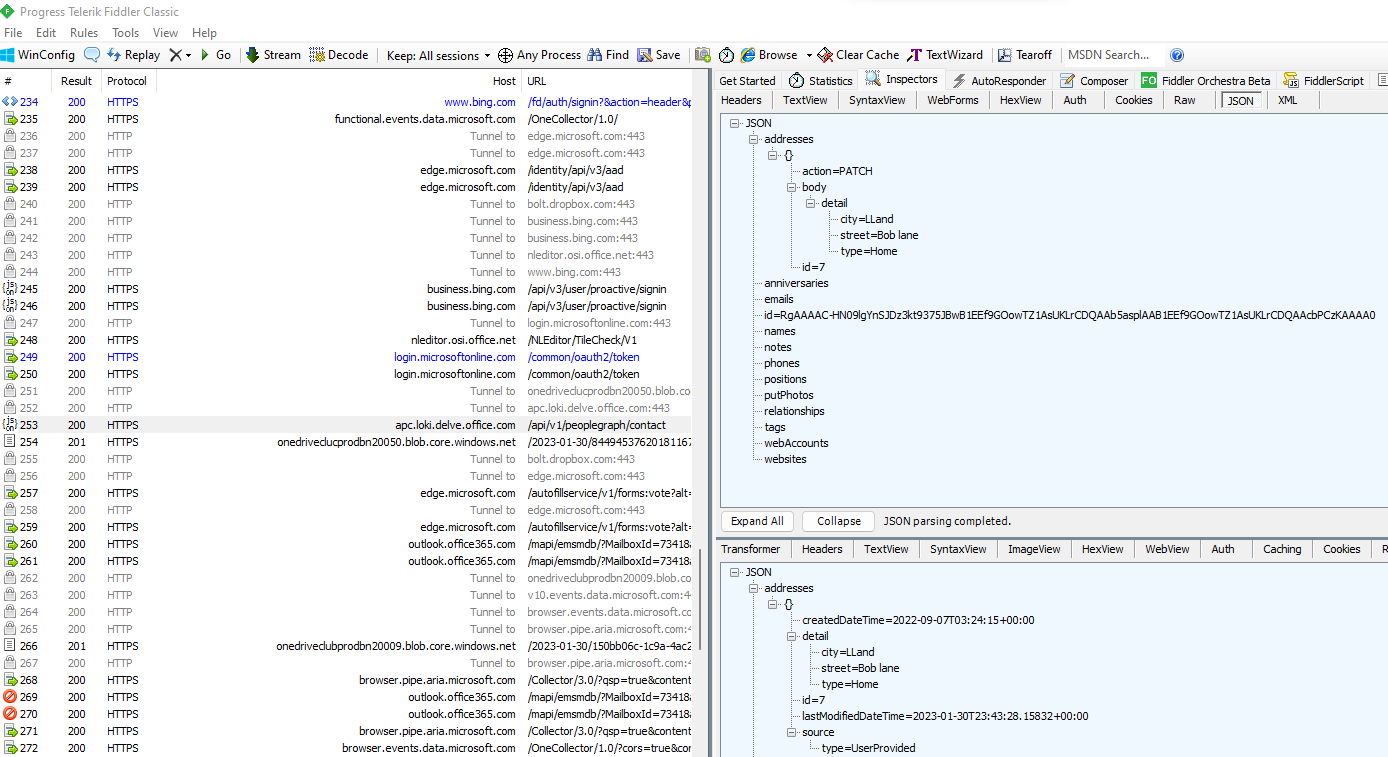The width and height of the screenshot is (1388, 757).
Task: Select the action=PATCH tree node
Action: (x=837, y=171)
